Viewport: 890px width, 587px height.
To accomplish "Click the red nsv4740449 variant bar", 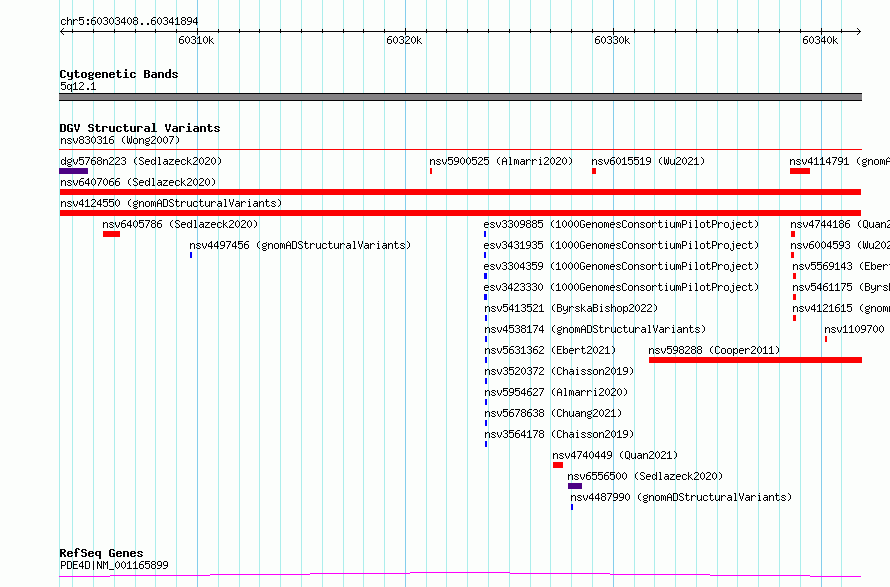I will (x=558, y=465).
